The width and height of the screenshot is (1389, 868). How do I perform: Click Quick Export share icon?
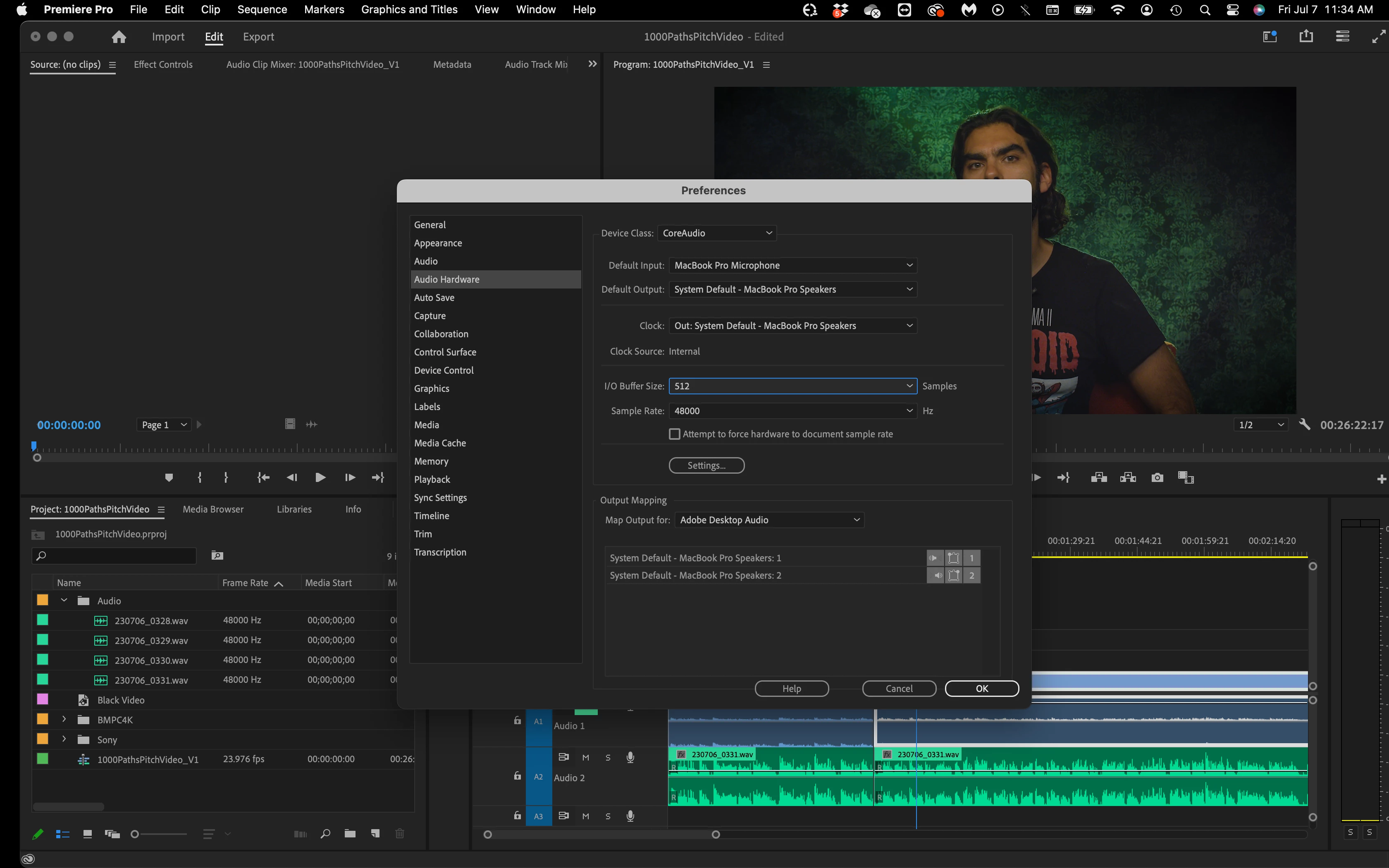point(1306,37)
